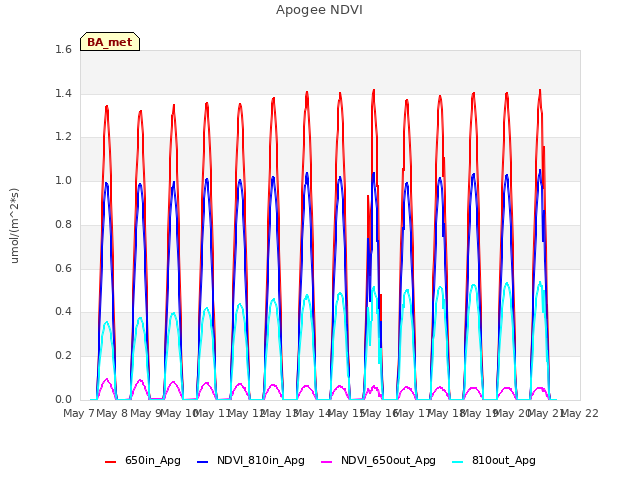Click the May 22 x-axis label
The image size is (640, 480).
(580, 414)
